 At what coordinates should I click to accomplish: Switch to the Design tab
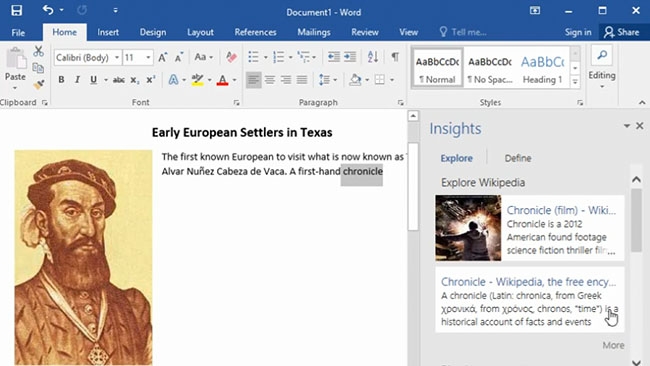pyautogui.click(x=153, y=32)
